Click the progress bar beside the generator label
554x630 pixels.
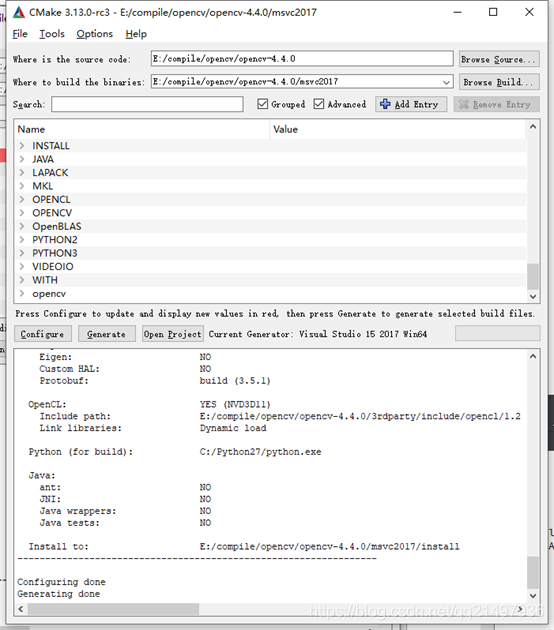[x=497, y=333]
